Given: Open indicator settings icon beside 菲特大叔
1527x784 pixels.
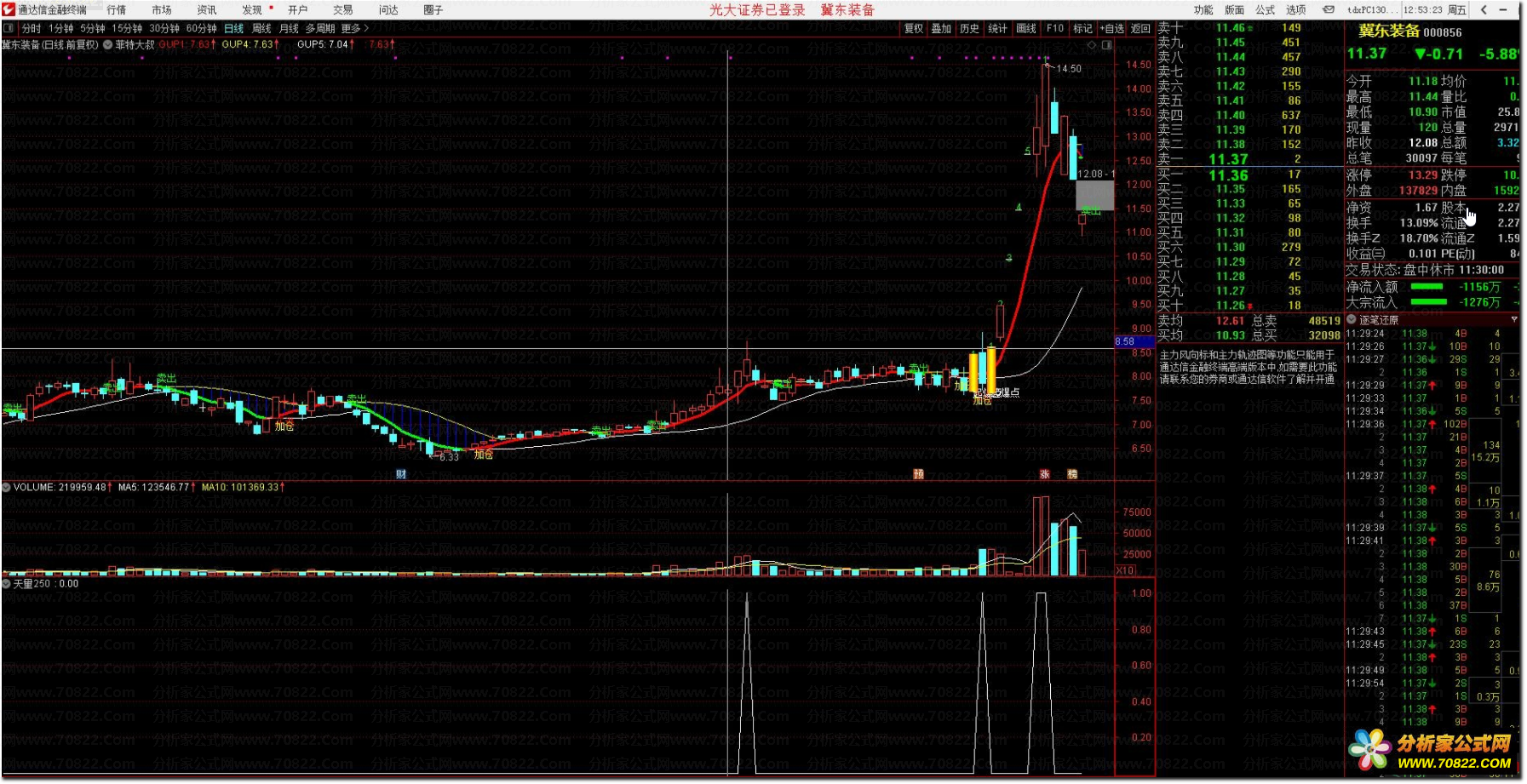Looking at the screenshot, I should tap(108, 44).
